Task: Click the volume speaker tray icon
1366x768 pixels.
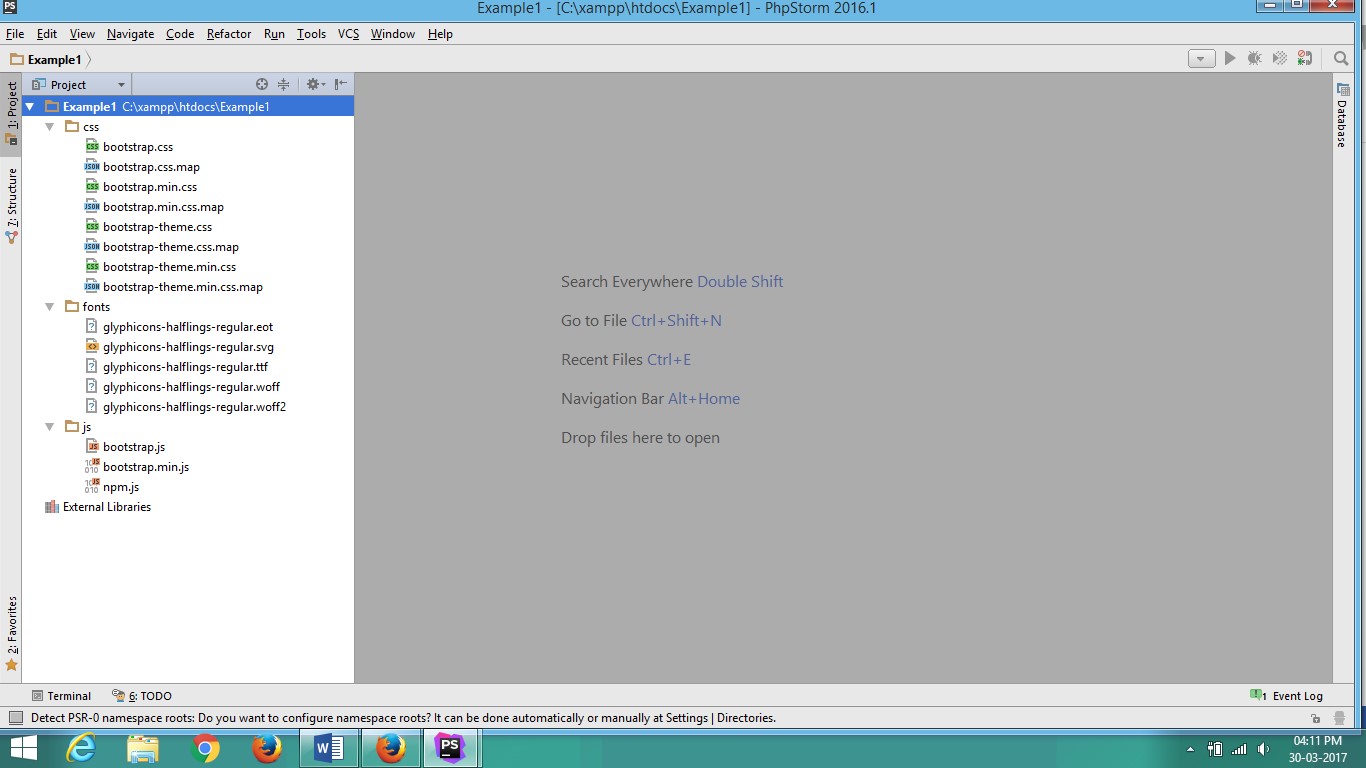Action: pyautogui.click(x=1264, y=749)
